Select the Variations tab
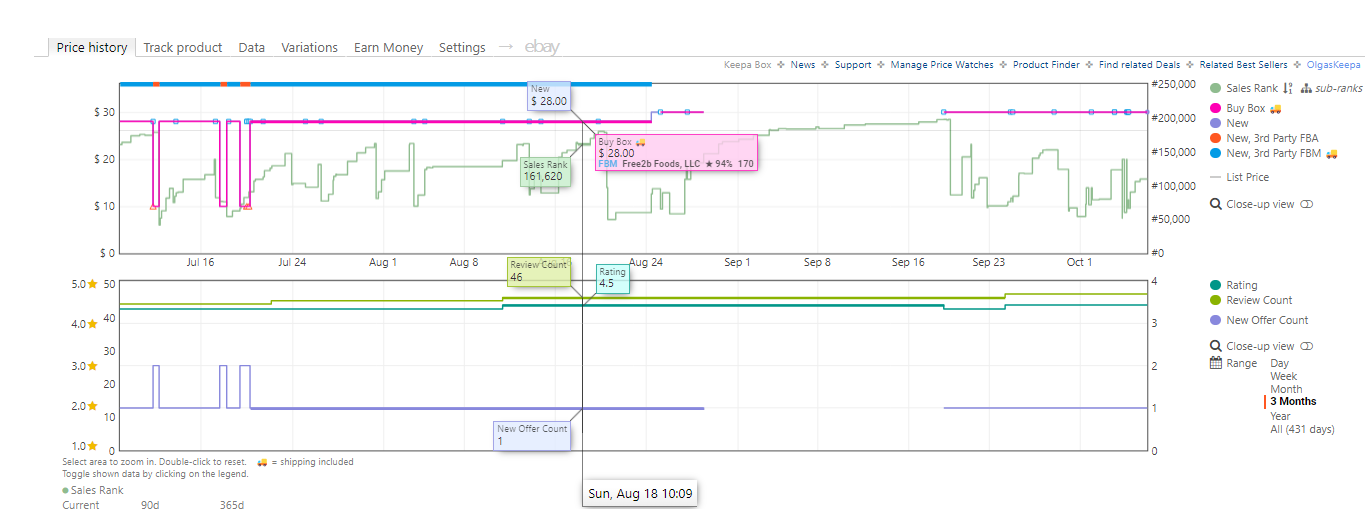The width and height of the screenshot is (1372, 509). tap(310, 47)
